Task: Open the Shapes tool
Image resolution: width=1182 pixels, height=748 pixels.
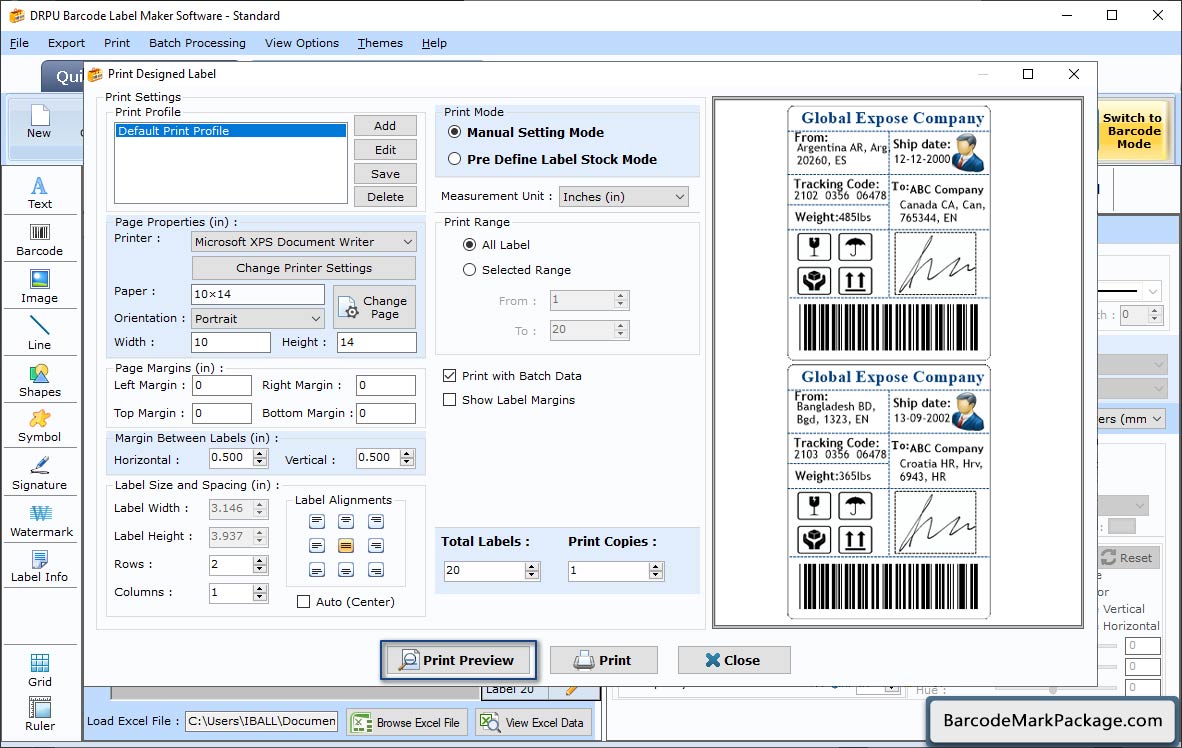Action: [40, 381]
